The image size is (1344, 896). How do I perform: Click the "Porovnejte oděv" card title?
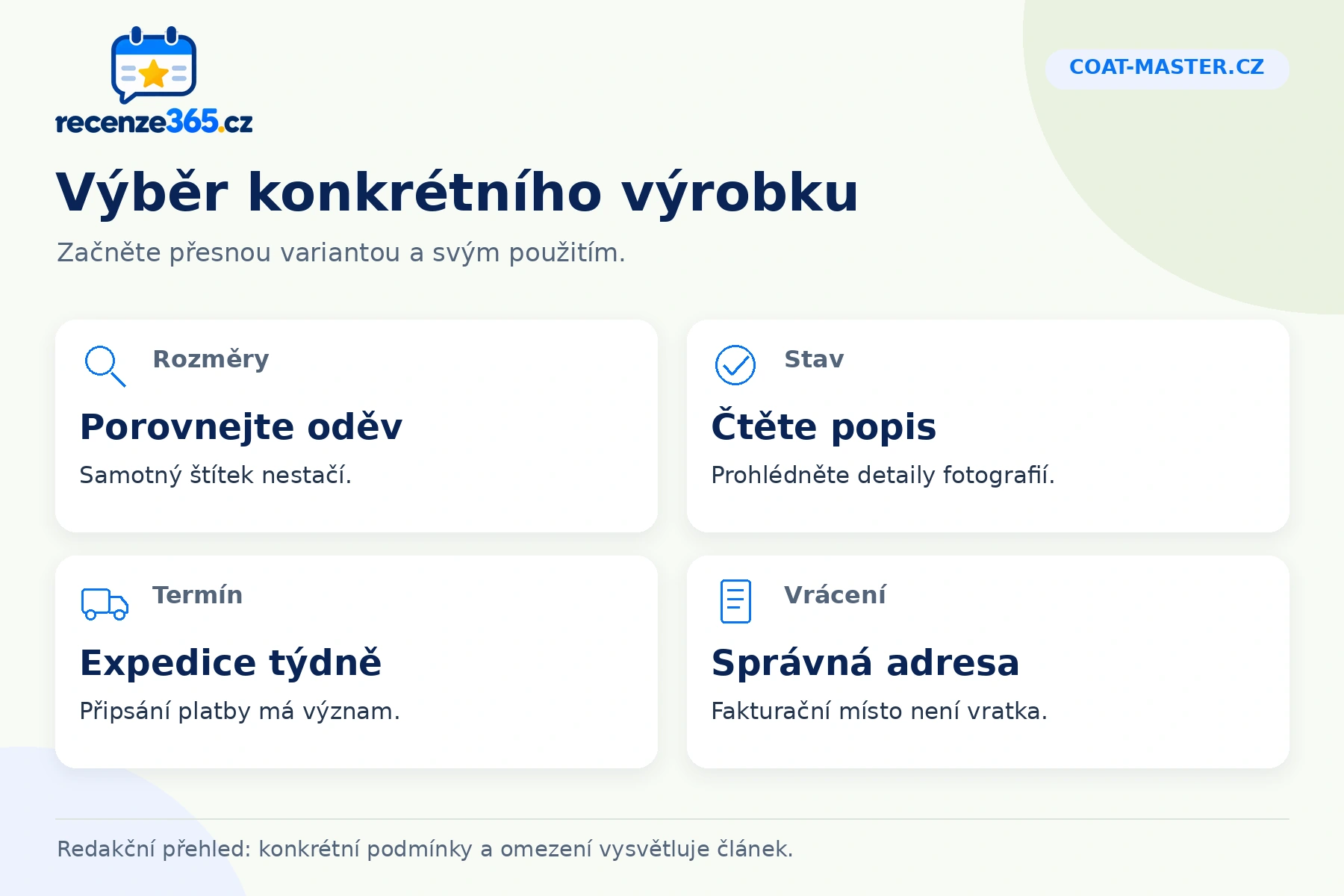click(x=241, y=427)
